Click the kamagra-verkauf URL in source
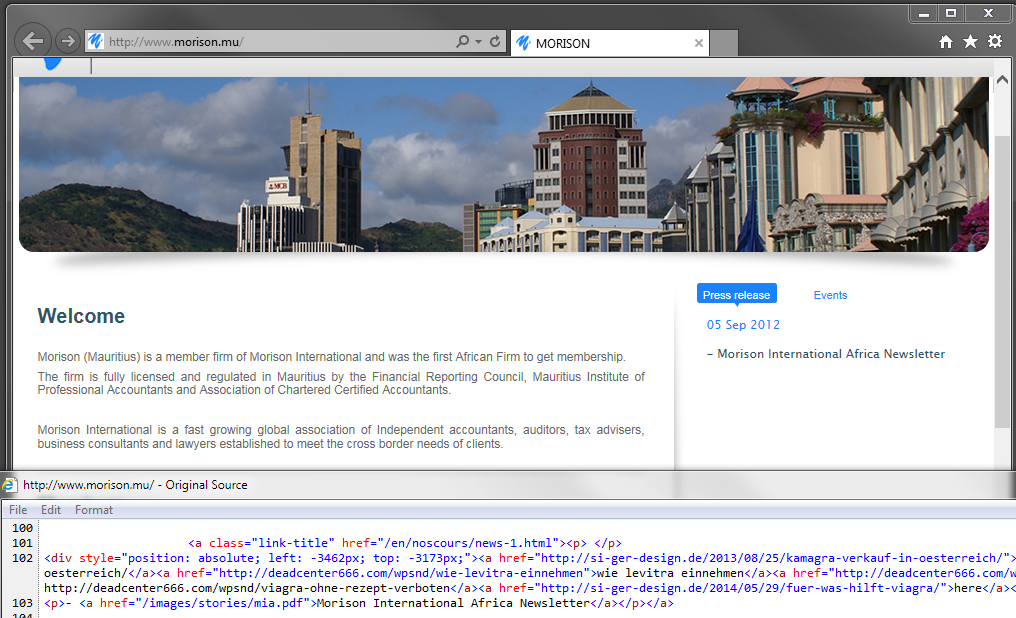Viewport: 1016px width, 618px height. pyautogui.click(x=775, y=558)
